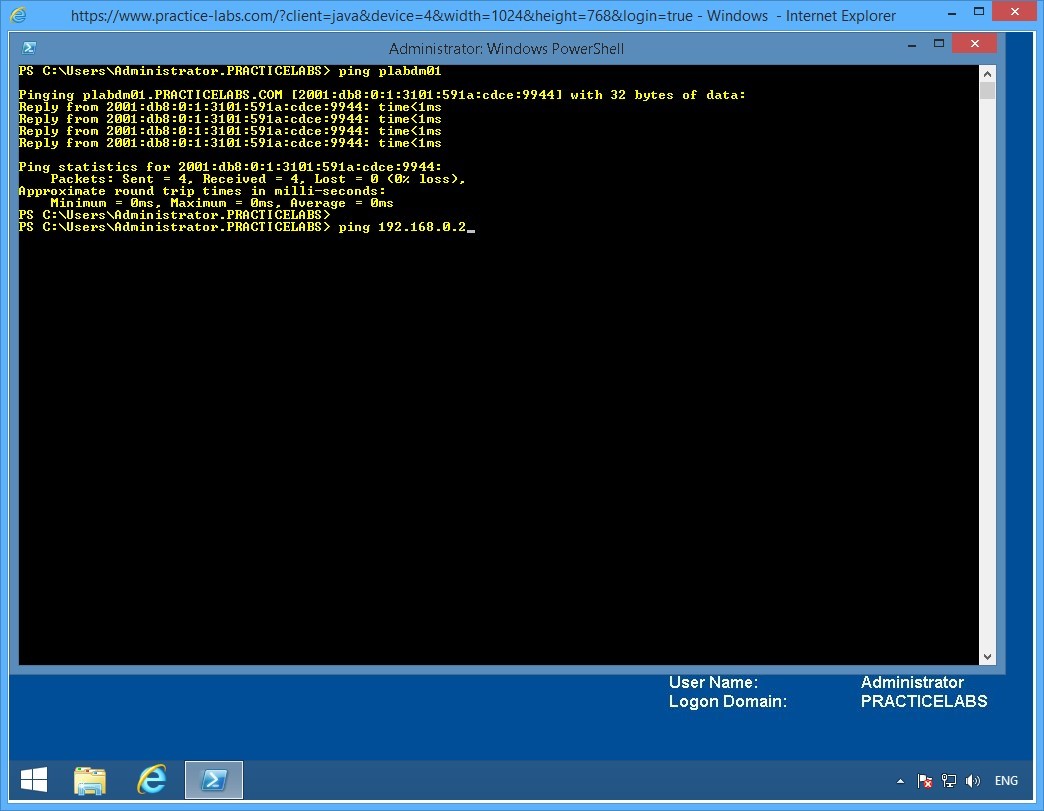
Task: Click the network status tray icon
Action: pyautogui.click(x=948, y=781)
